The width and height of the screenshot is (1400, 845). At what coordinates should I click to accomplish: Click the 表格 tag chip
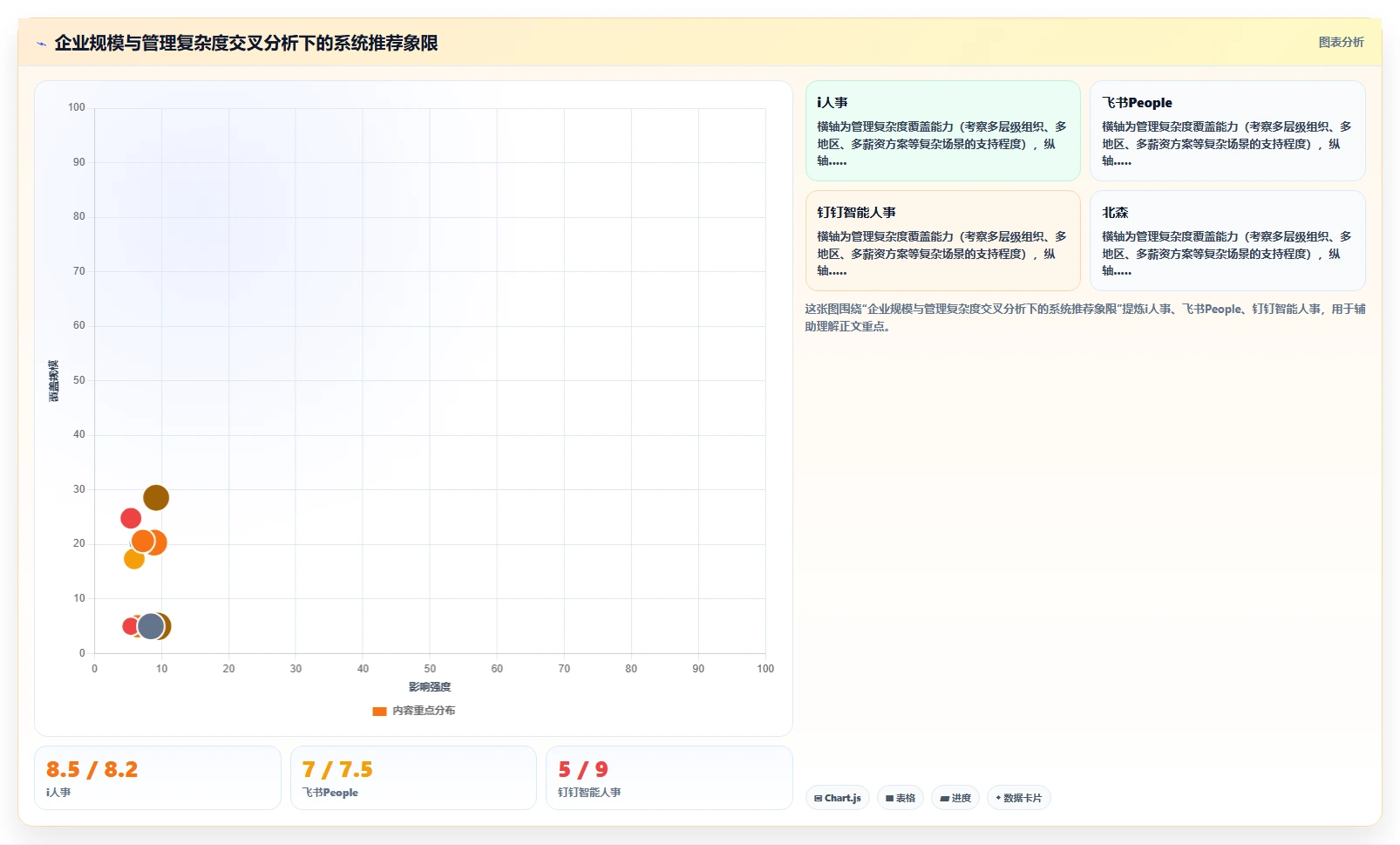coord(900,798)
